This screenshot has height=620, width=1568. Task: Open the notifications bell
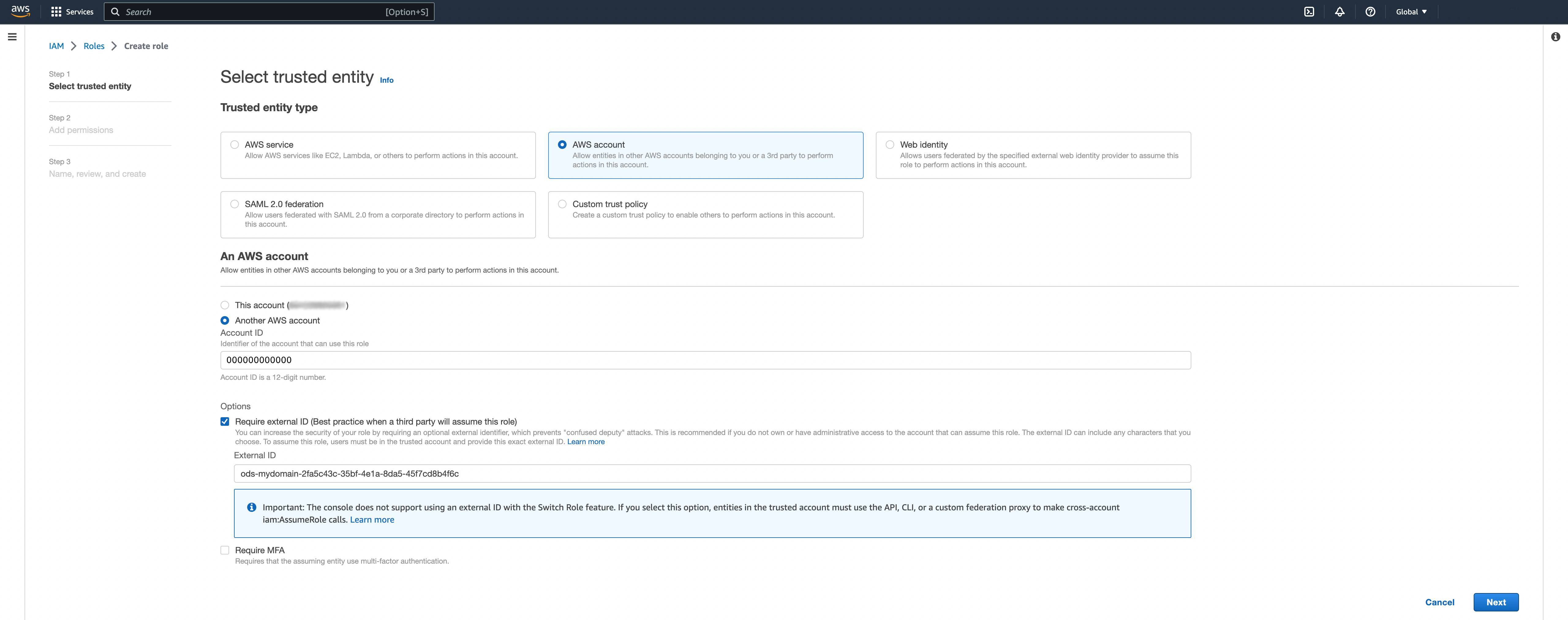[1339, 12]
